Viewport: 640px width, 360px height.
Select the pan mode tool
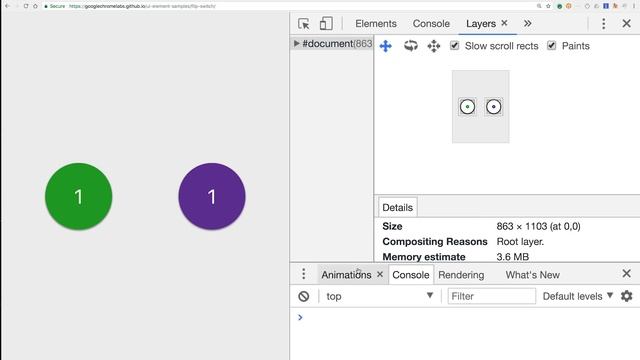click(386, 46)
